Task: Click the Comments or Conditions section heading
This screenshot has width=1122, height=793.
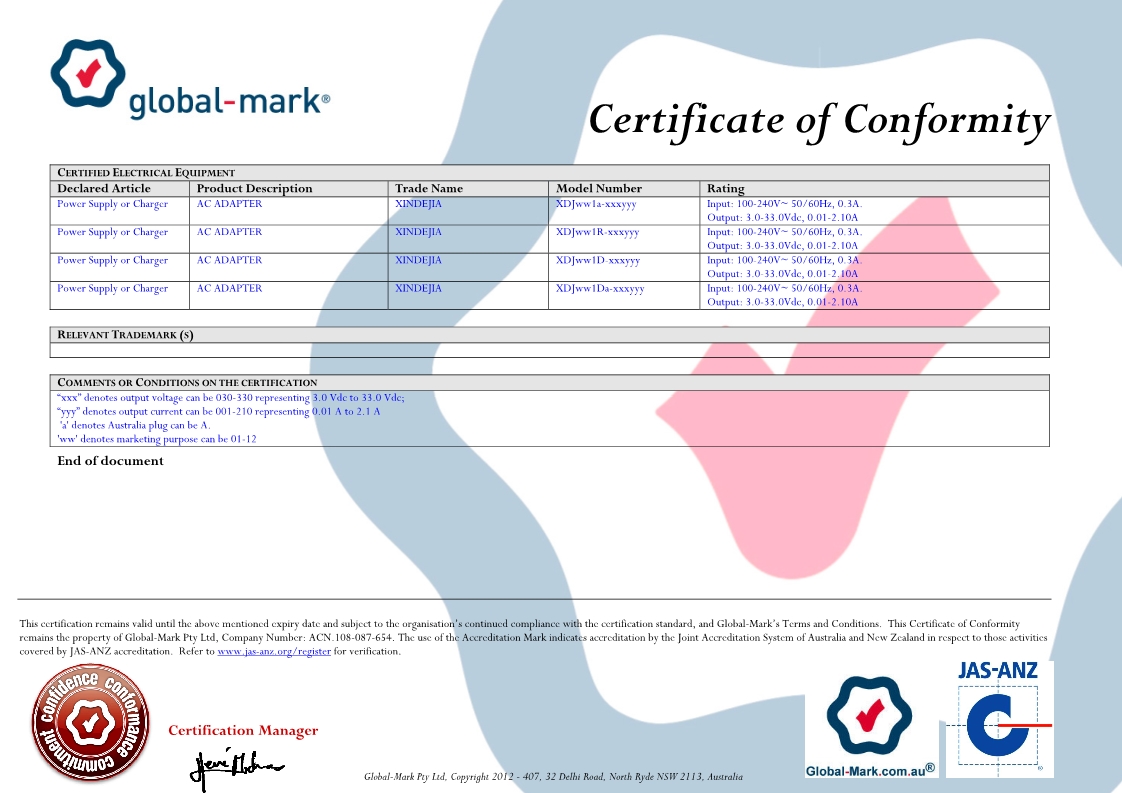Action: pyautogui.click(x=187, y=382)
